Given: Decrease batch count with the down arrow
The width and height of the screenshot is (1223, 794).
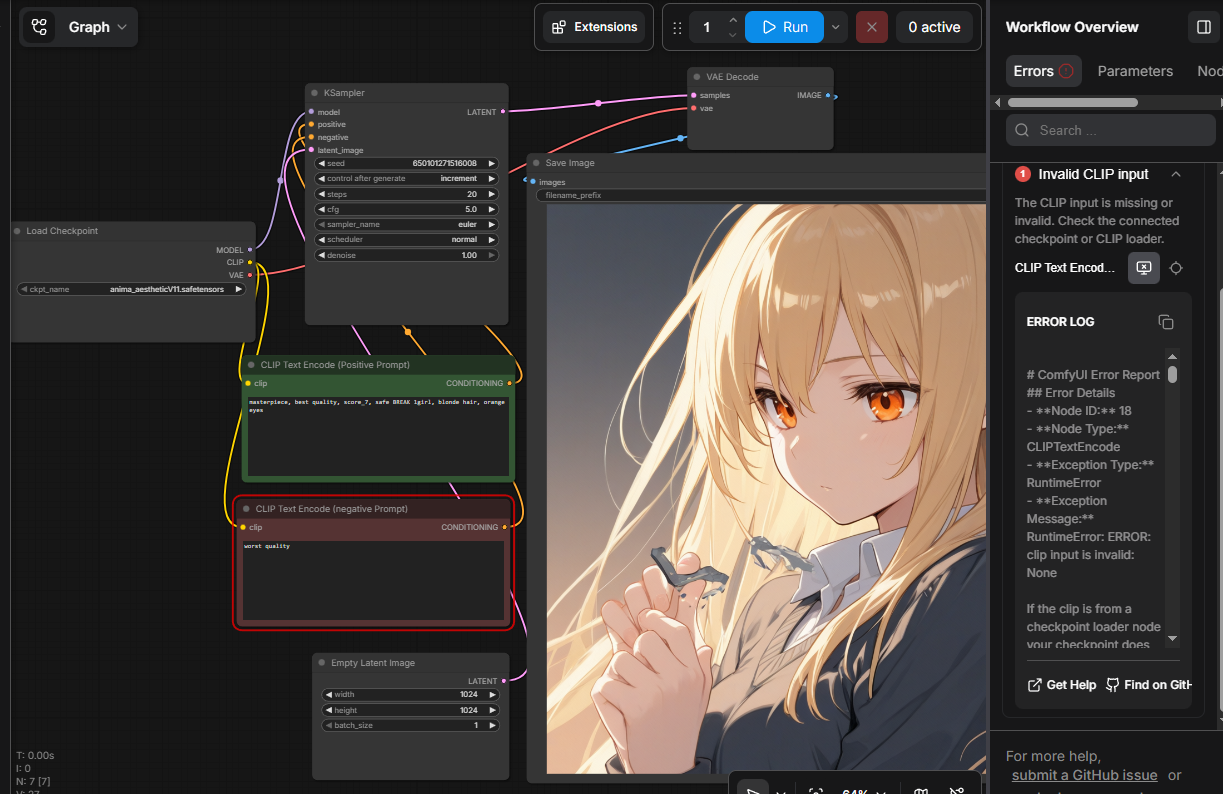Looking at the screenshot, I should pyautogui.click(x=733, y=35).
